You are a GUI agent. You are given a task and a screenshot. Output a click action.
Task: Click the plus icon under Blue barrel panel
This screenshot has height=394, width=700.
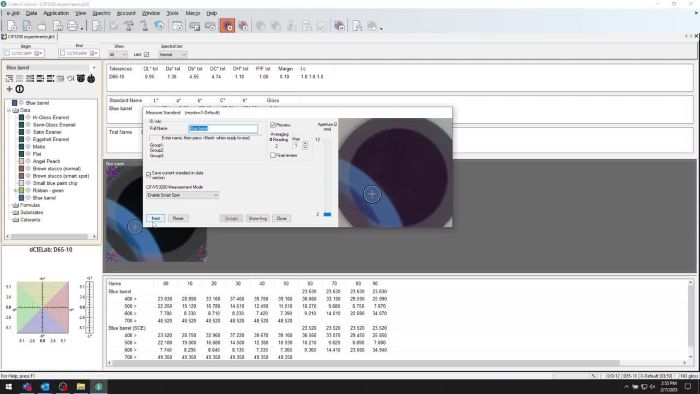click(x=9, y=89)
